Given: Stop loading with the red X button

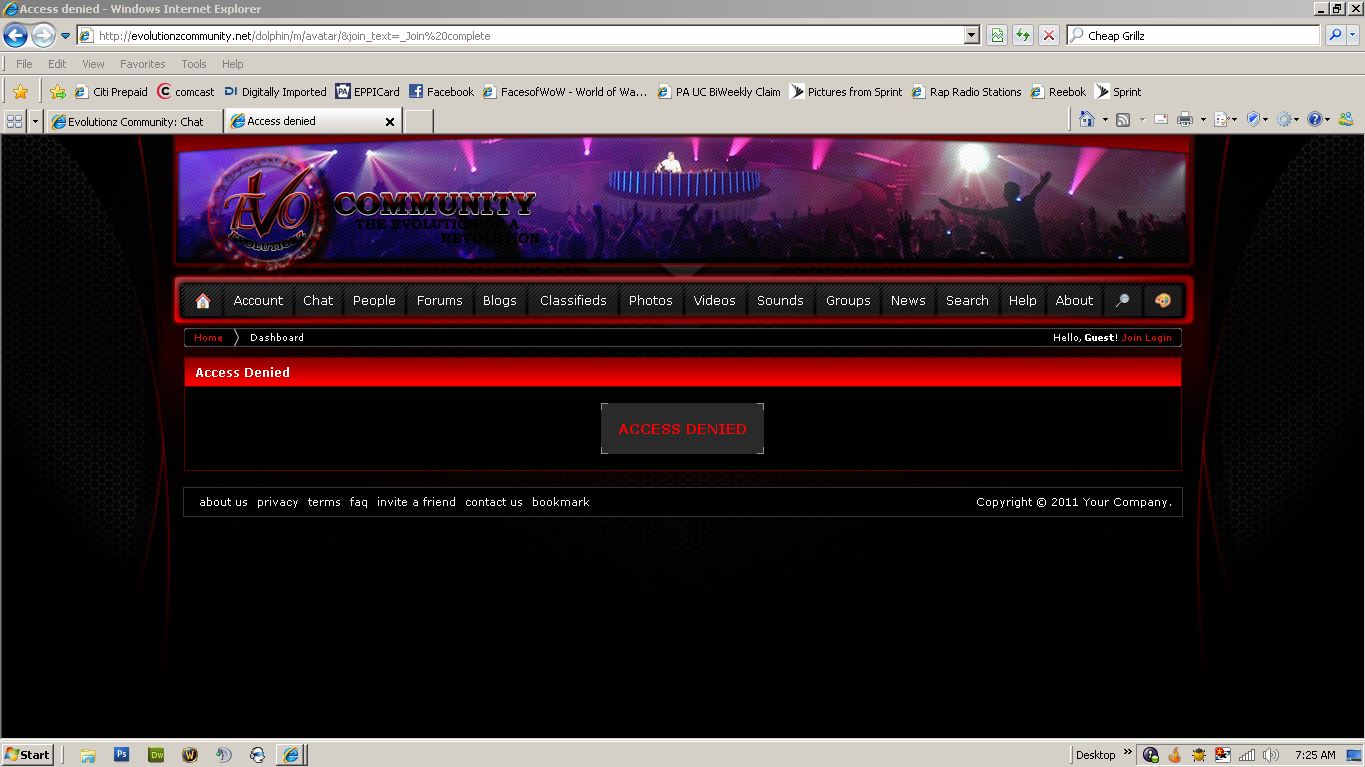Looking at the screenshot, I should tap(1048, 36).
